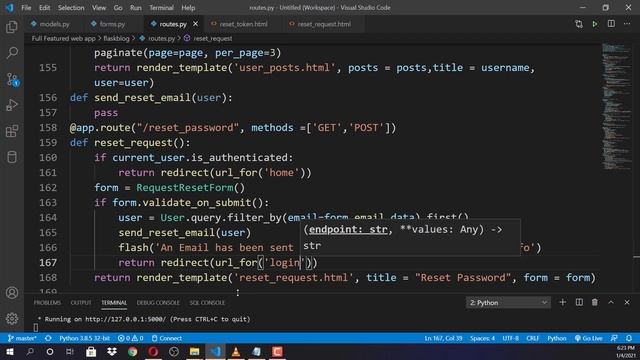This screenshot has width=640, height=360.
Task: Open Dropbox from the taskbar
Action: click(x=112, y=351)
